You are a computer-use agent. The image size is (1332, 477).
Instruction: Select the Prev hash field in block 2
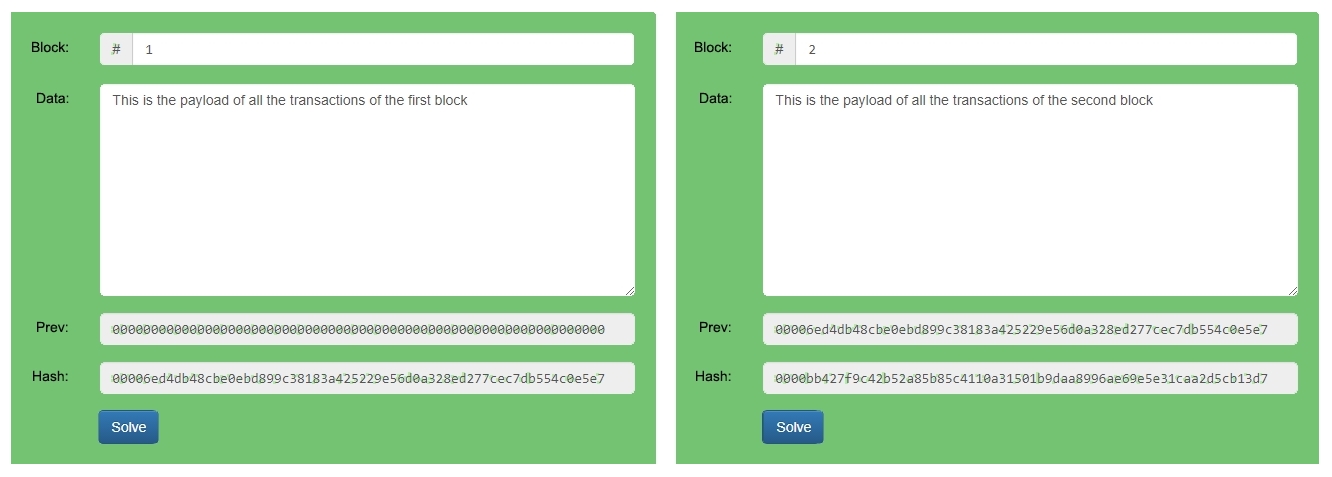1030,329
